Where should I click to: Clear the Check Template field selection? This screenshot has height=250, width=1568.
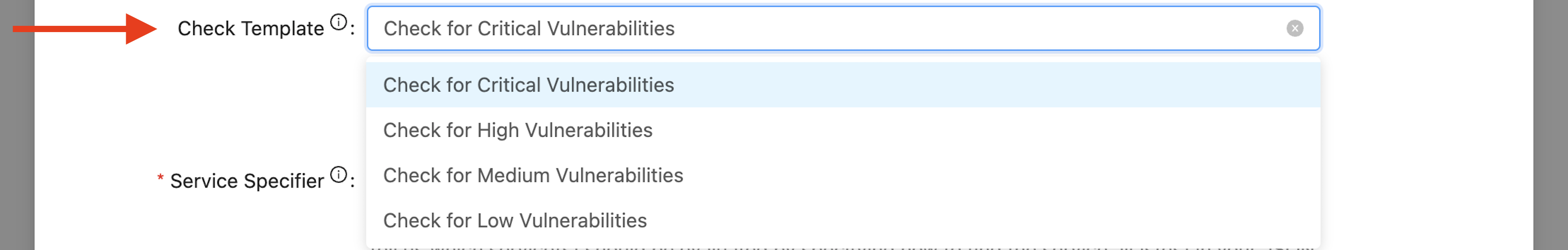pos(1295,29)
